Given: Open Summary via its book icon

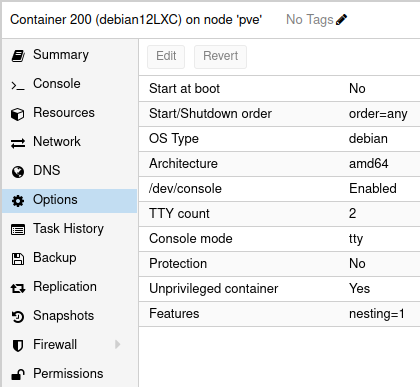Looking at the screenshot, I should coord(18,56).
